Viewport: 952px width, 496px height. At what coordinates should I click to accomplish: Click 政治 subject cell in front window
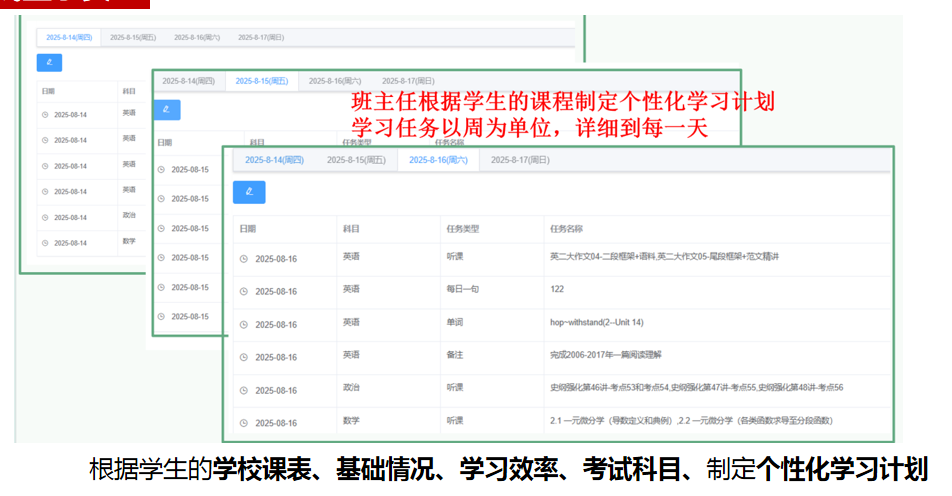point(351,387)
